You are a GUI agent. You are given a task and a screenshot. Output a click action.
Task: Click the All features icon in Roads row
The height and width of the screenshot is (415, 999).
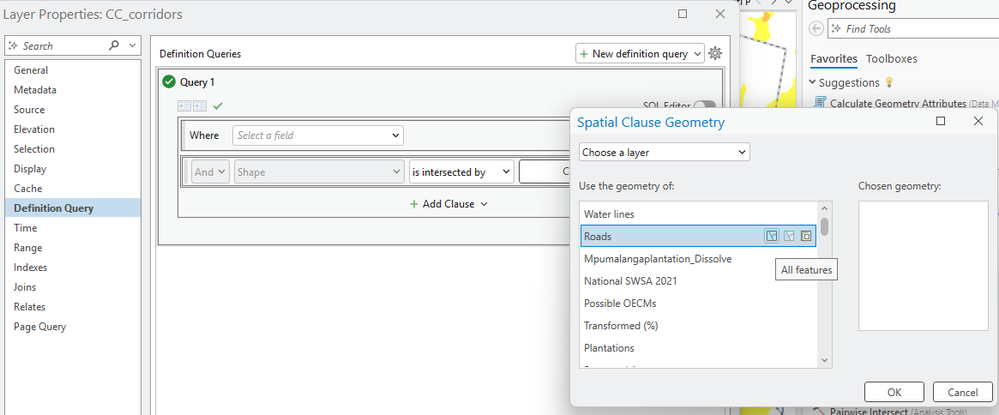[772, 236]
